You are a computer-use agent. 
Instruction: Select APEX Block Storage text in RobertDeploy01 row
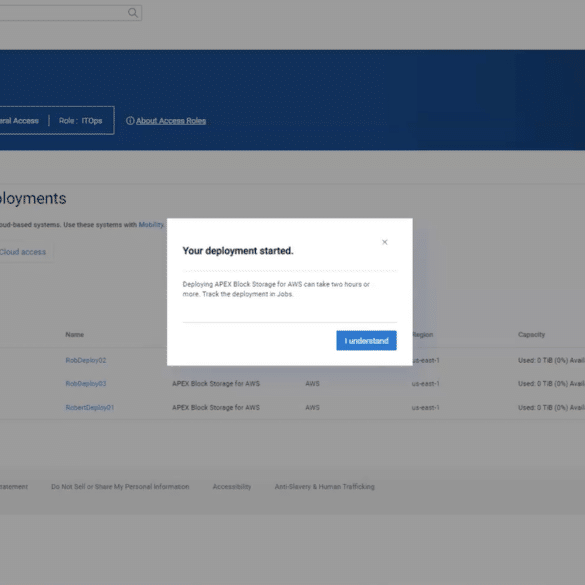pos(216,407)
